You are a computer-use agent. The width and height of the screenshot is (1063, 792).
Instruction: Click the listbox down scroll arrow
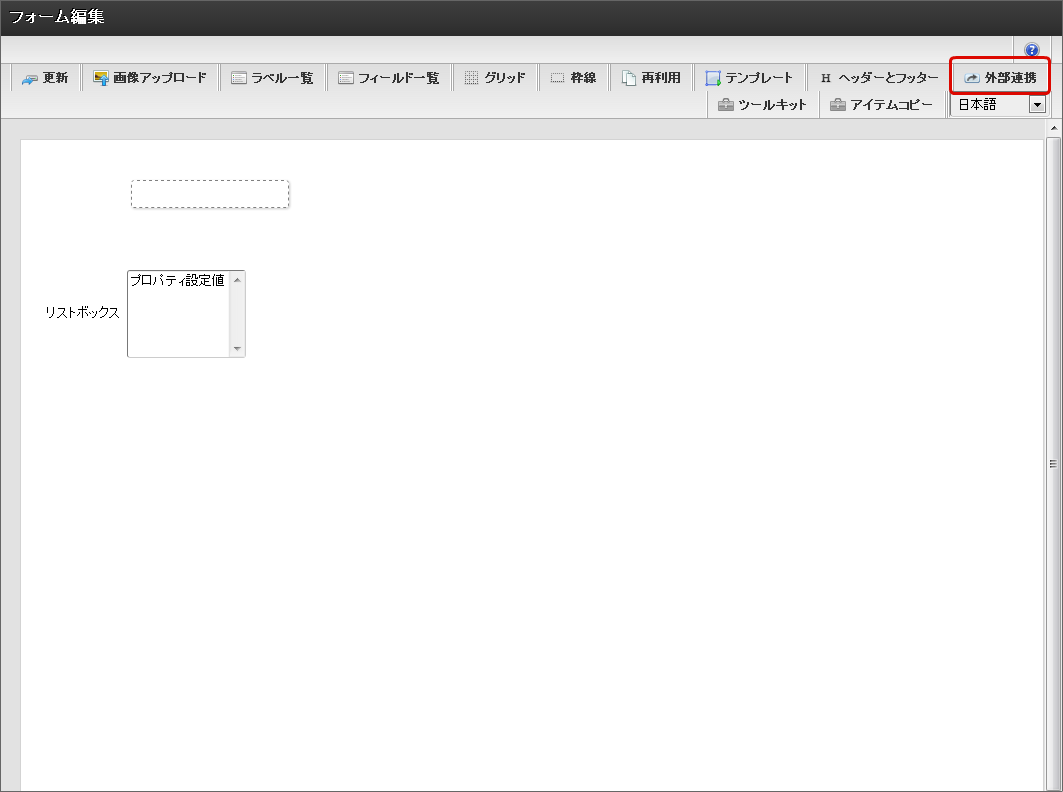coord(237,349)
